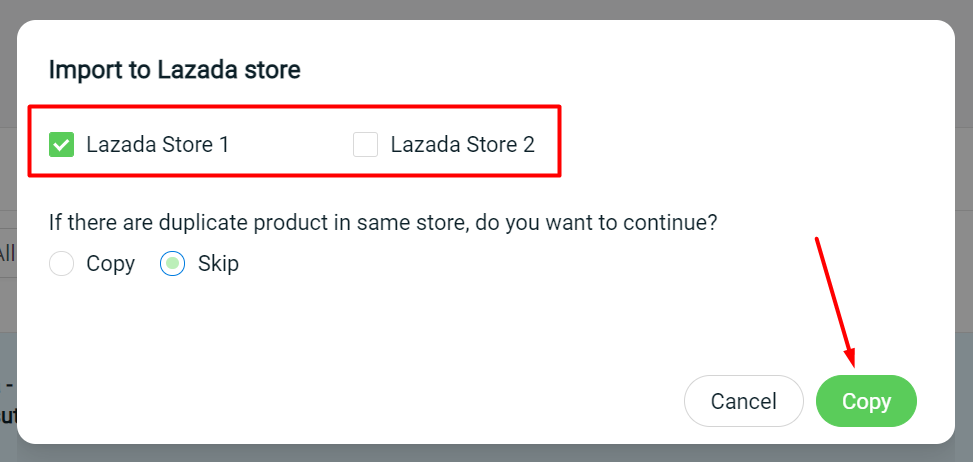Click the white checkmark inside the green box
Screen dimensions: 973x462
pos(61,146)
